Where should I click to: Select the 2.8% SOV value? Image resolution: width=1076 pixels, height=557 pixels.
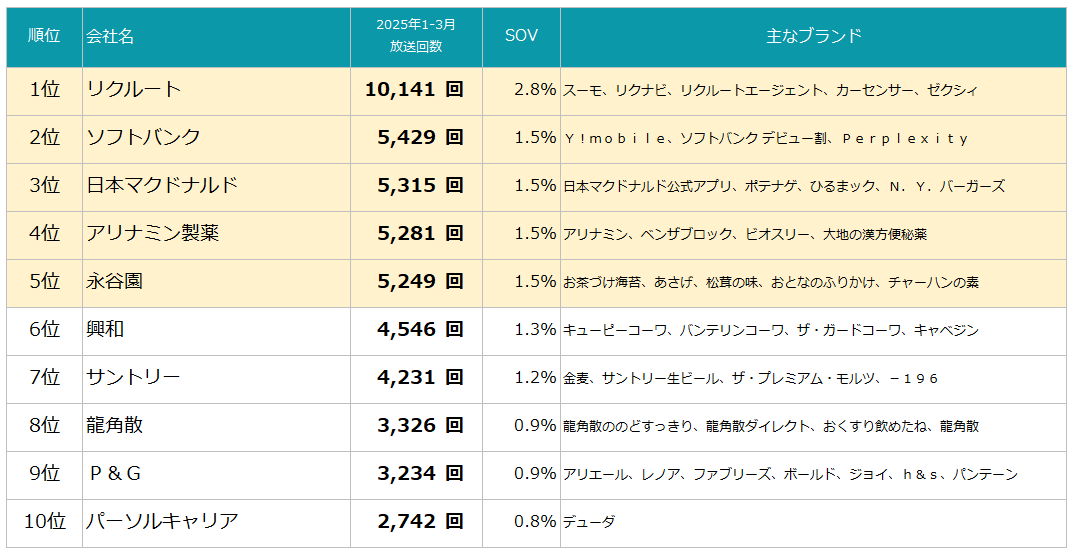[x=535, y=90]
